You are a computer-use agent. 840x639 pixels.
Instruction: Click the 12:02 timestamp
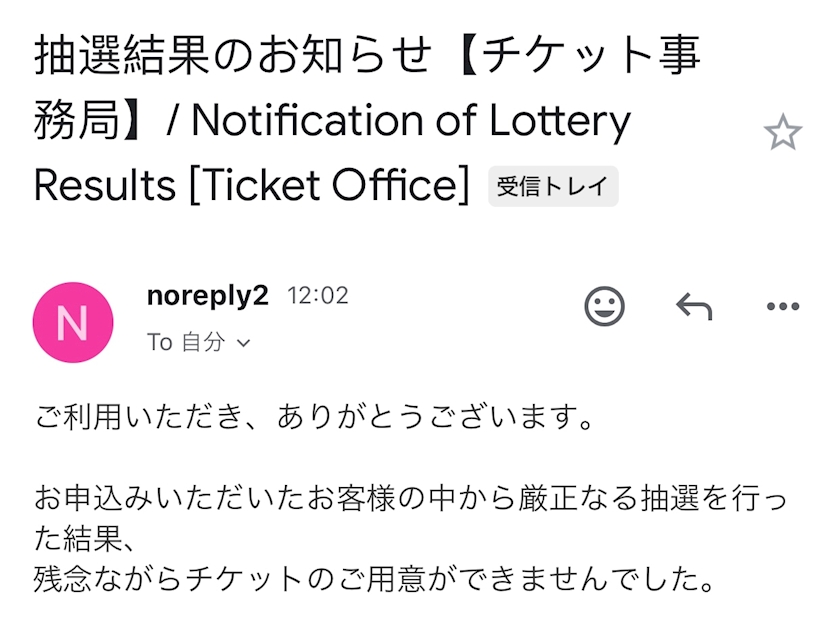pyautogui.click(x=318, y=296)
